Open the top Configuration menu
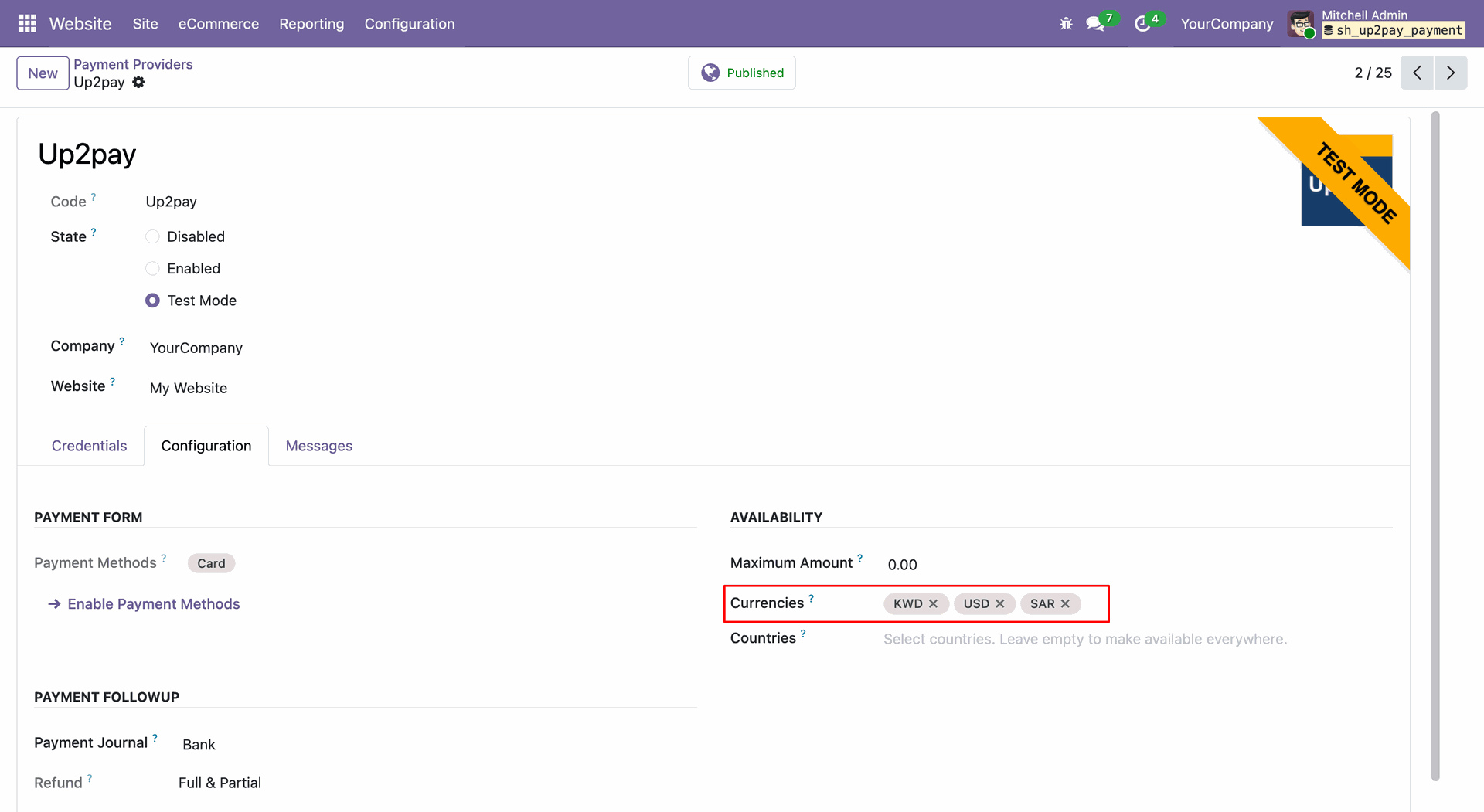 point(410,24)
